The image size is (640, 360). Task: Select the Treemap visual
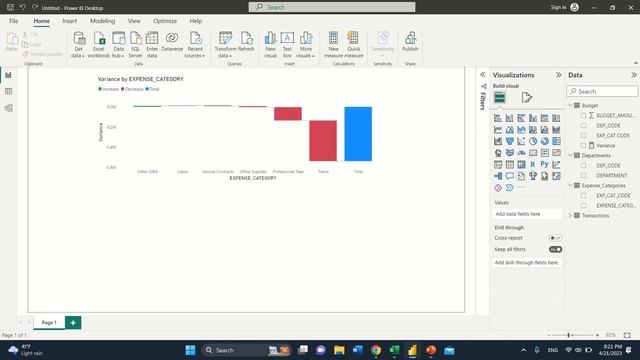coord(556,141)
